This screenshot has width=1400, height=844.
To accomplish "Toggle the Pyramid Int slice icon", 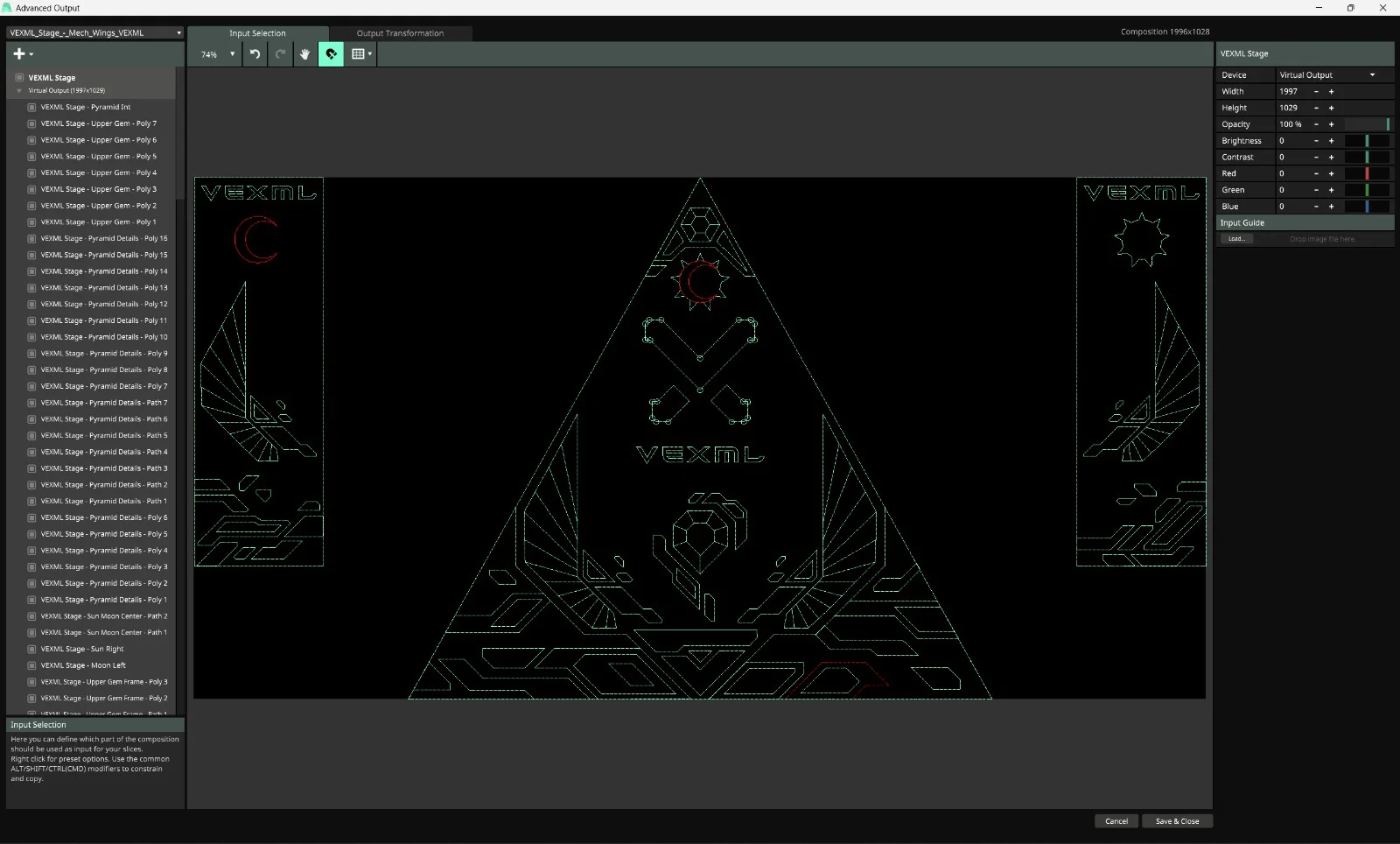I will click(x=32, y=107).
